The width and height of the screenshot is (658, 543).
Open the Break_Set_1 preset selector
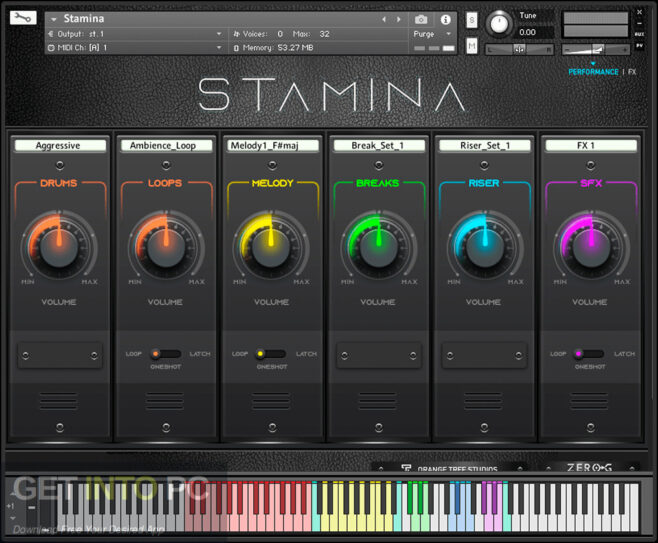tap(379, 145)
